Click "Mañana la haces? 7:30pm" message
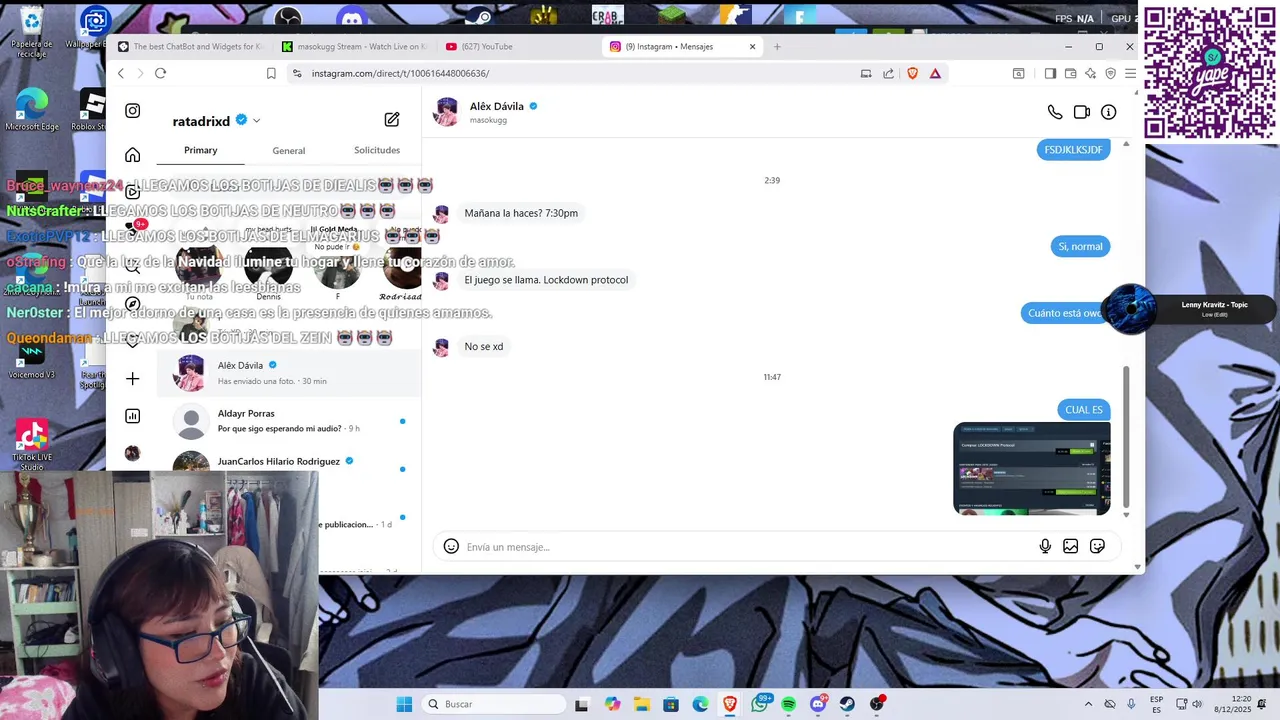The width and height of the screenshot is (1280, 720). (x=521, y=213)
